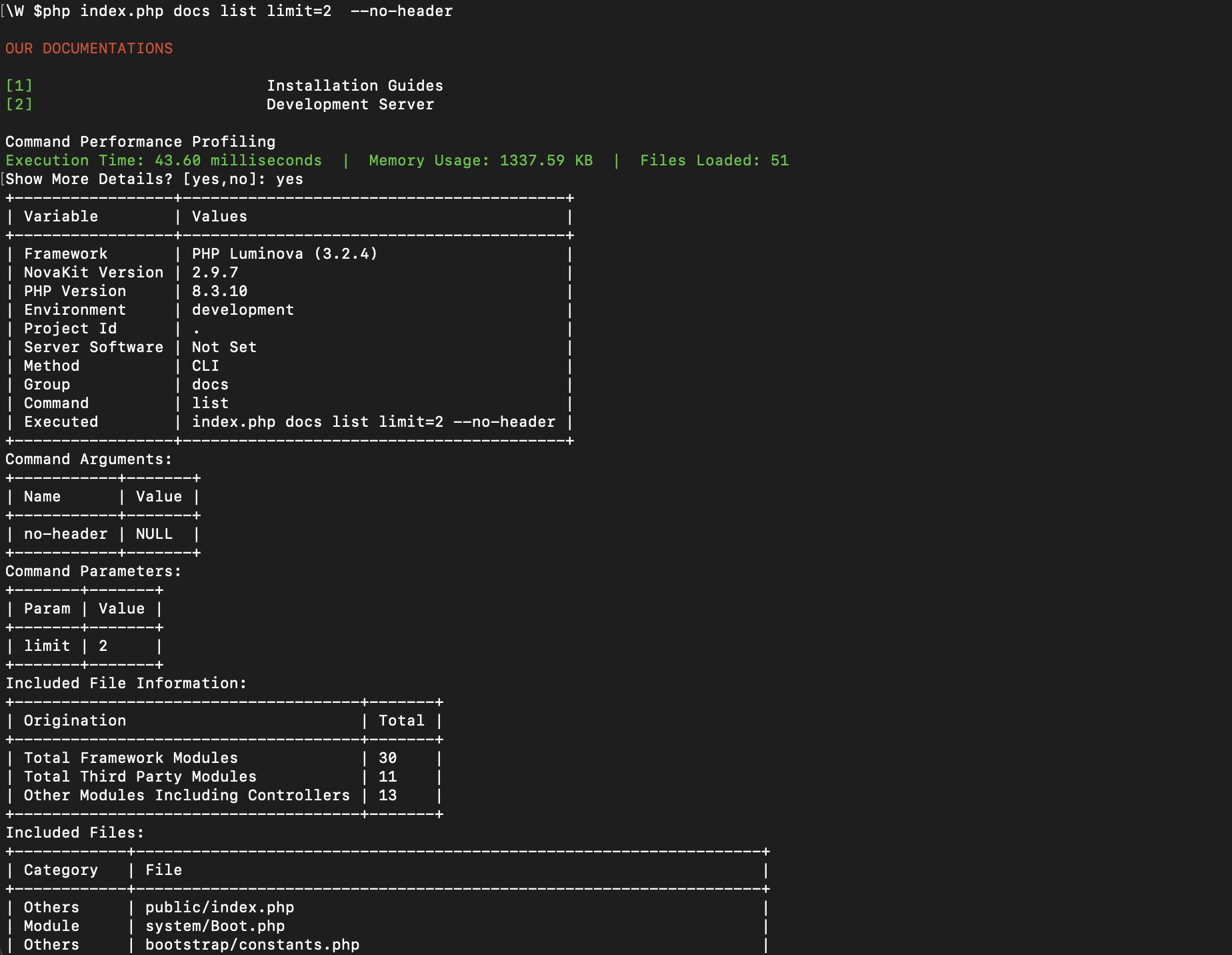
Task: Click Total Third Party Modules count 11
Action: click(387, 777)
